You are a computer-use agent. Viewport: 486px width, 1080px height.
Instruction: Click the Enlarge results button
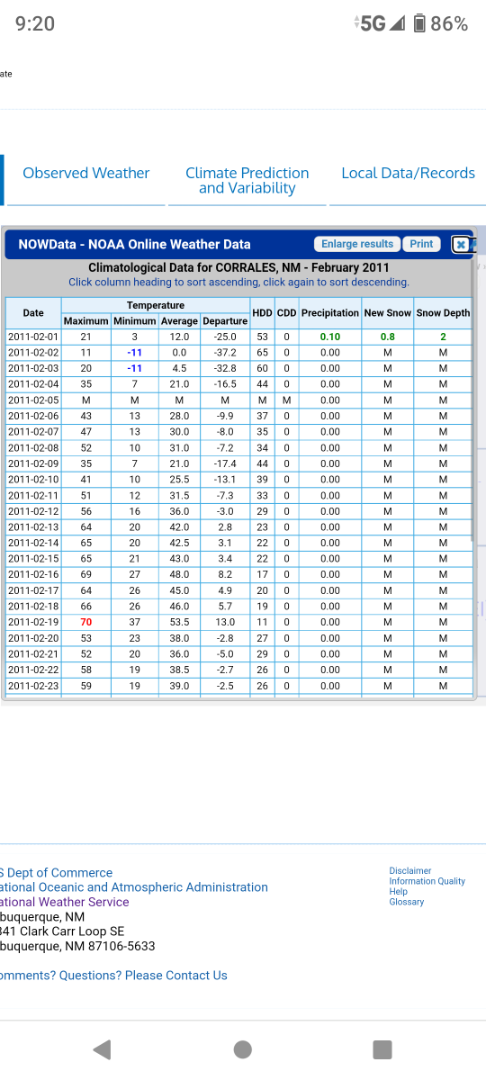(357, 244)
